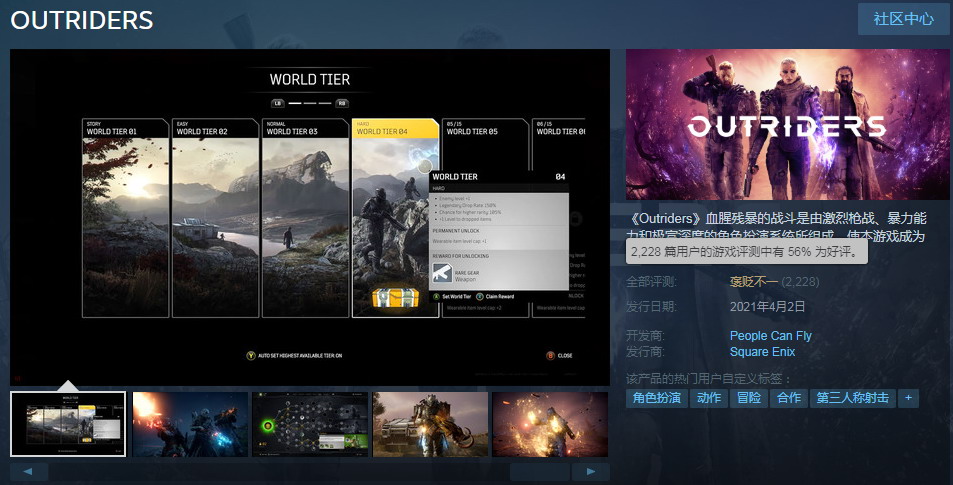Viewport: 953px width, 485px height.
Task: Click the left arrow of thumbnail strip
Action: 29,472
